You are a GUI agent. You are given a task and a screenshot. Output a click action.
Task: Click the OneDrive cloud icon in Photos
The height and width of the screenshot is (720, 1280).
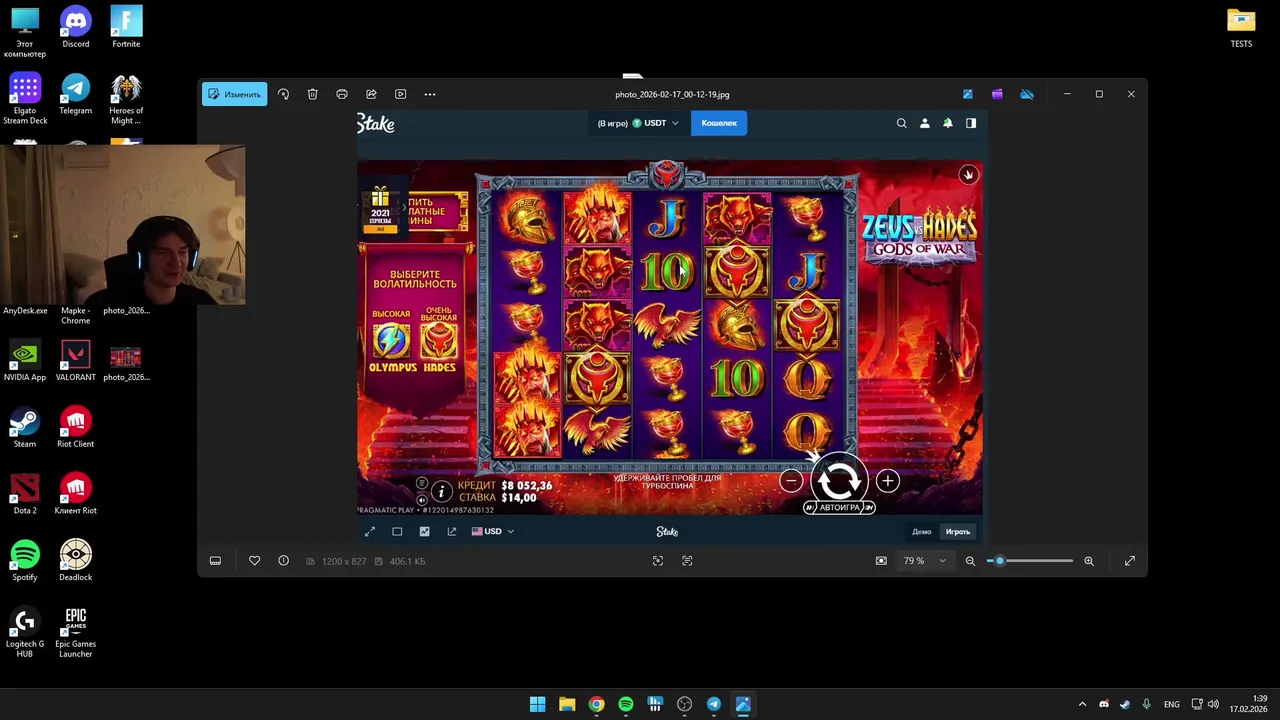coord(1027,94)
